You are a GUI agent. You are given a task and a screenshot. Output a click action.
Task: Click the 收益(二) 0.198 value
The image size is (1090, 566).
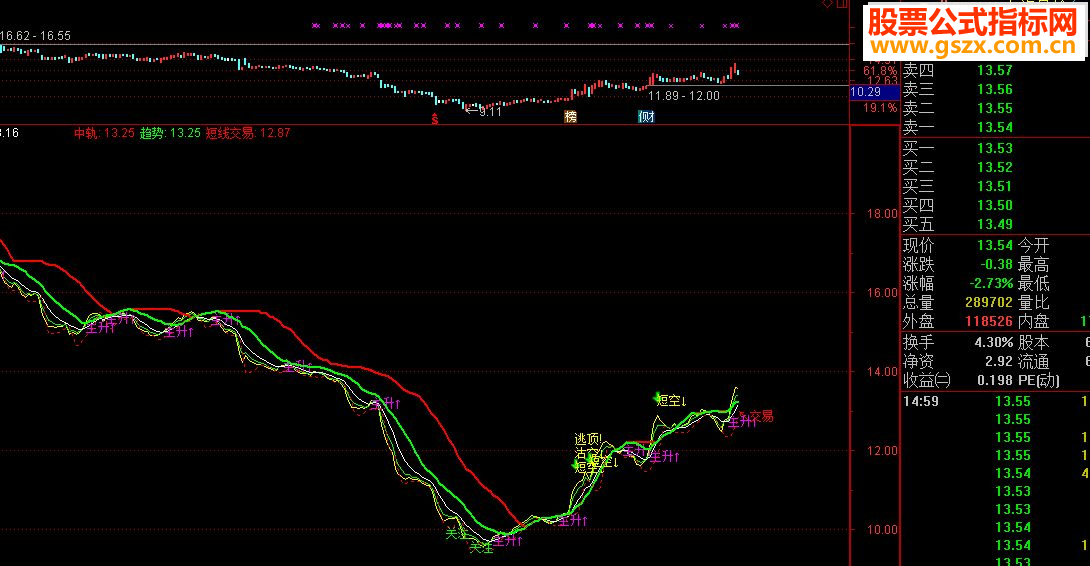tap(995, 380)
